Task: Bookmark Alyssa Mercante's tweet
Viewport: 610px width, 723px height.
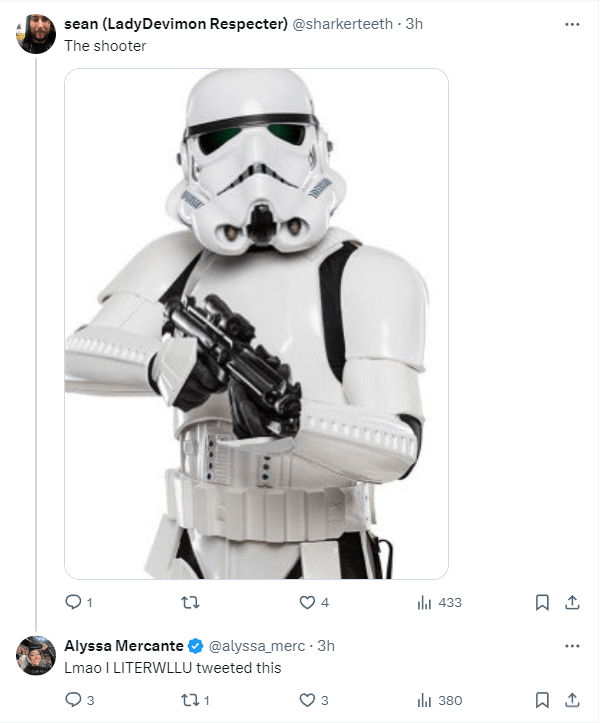Action: coord(541,700)
